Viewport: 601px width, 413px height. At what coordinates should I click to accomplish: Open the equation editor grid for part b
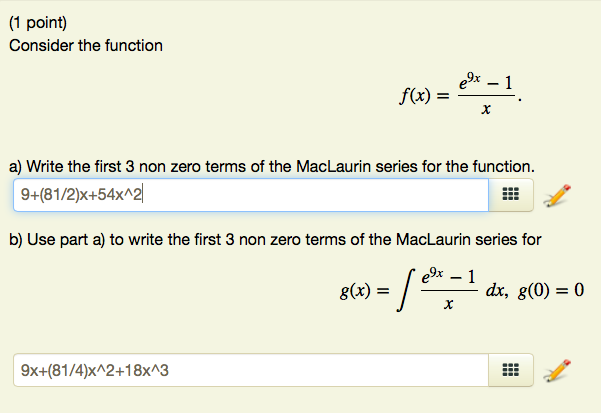[511, 370]
